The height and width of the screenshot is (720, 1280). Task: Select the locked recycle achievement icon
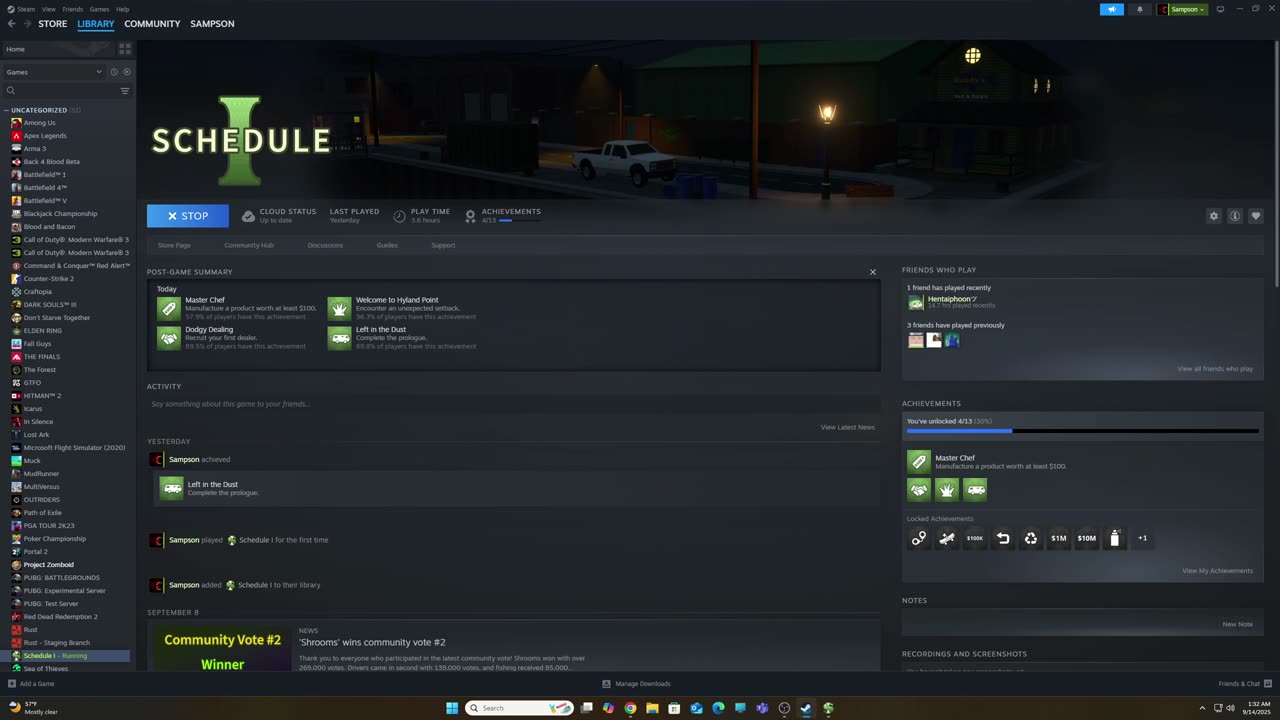[1030, 538]
